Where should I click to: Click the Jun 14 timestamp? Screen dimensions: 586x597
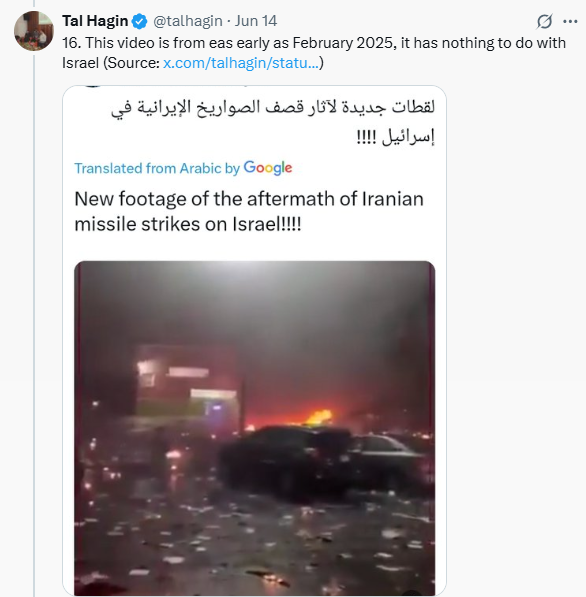256,21
